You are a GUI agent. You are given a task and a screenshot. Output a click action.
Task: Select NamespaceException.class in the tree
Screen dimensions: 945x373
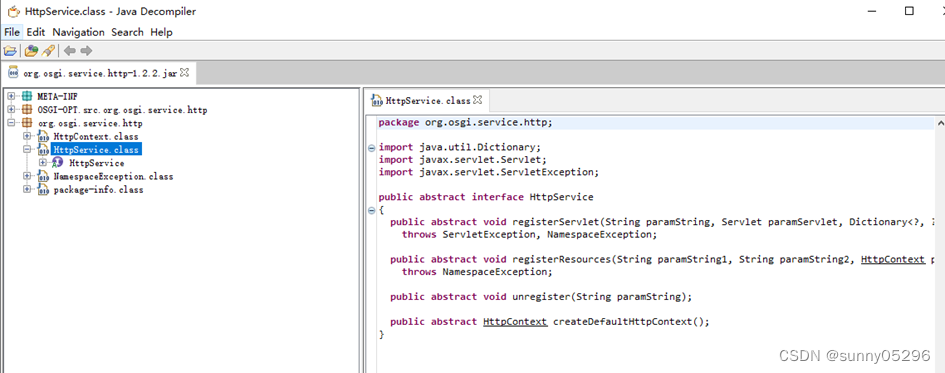pos(113,177)
